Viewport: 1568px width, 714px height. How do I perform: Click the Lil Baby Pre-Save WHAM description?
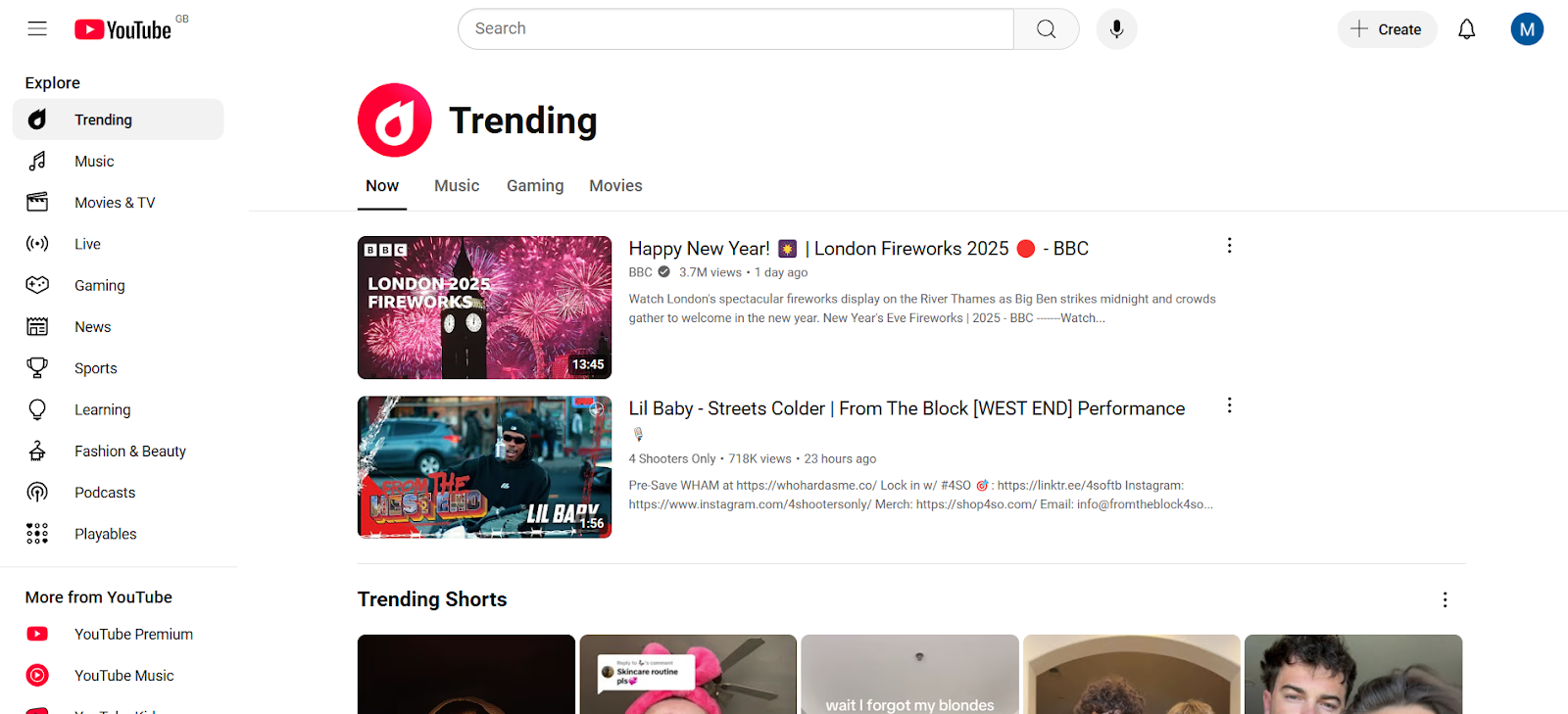coord(921,495)
